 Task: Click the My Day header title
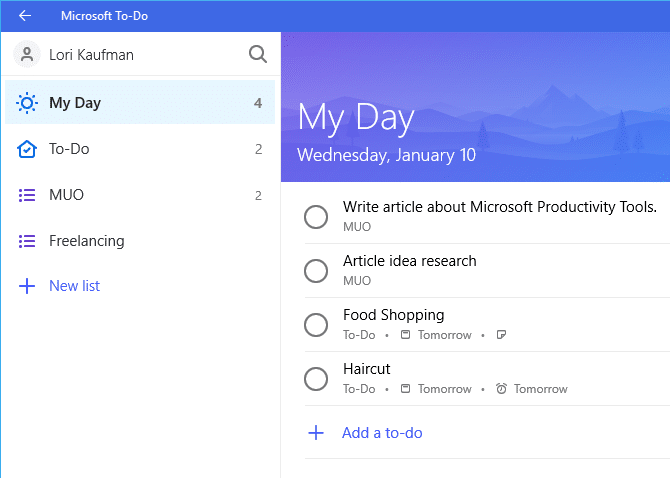[x=356, y=117]
